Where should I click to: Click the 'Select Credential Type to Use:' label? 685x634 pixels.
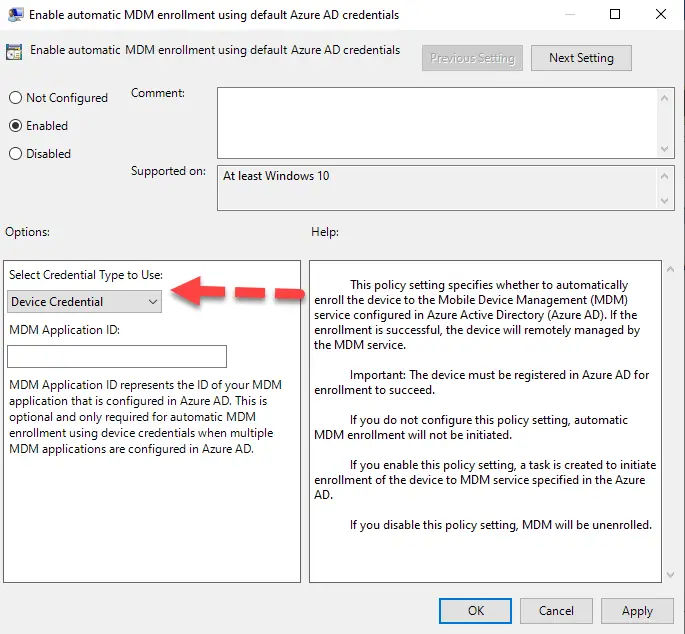[x=86, y=275]
